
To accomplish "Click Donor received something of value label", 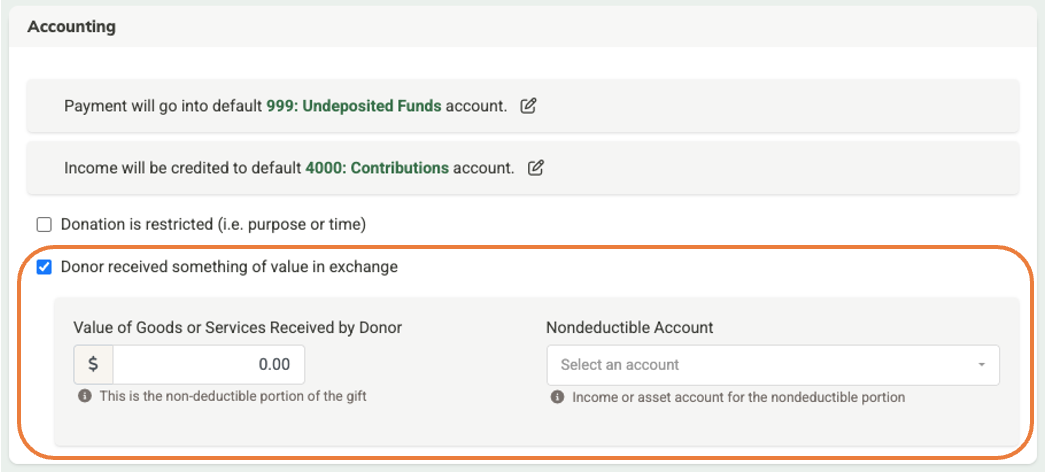I will (x=229, y=267).
